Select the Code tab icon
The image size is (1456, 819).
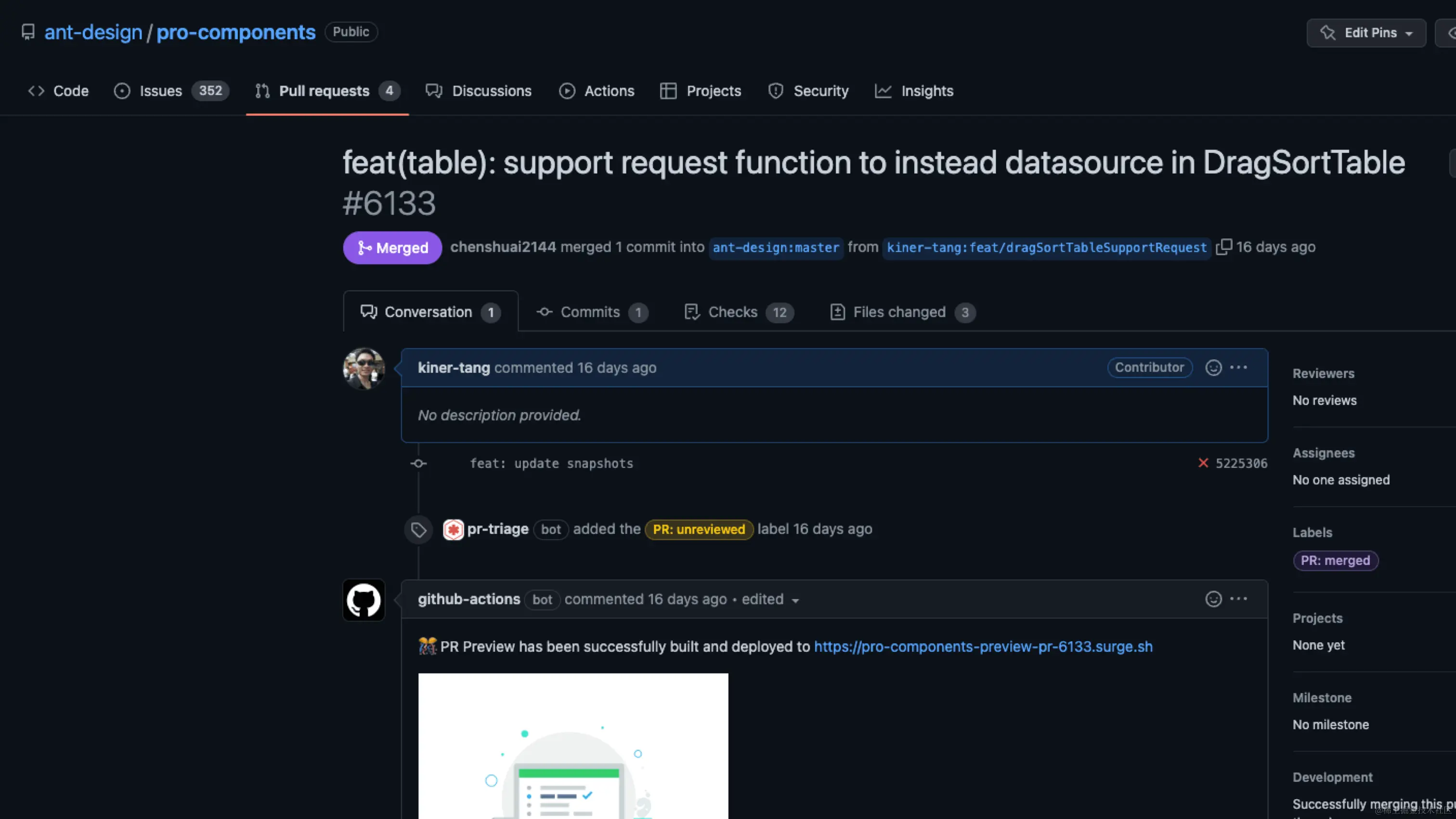(x=36, y=91)
